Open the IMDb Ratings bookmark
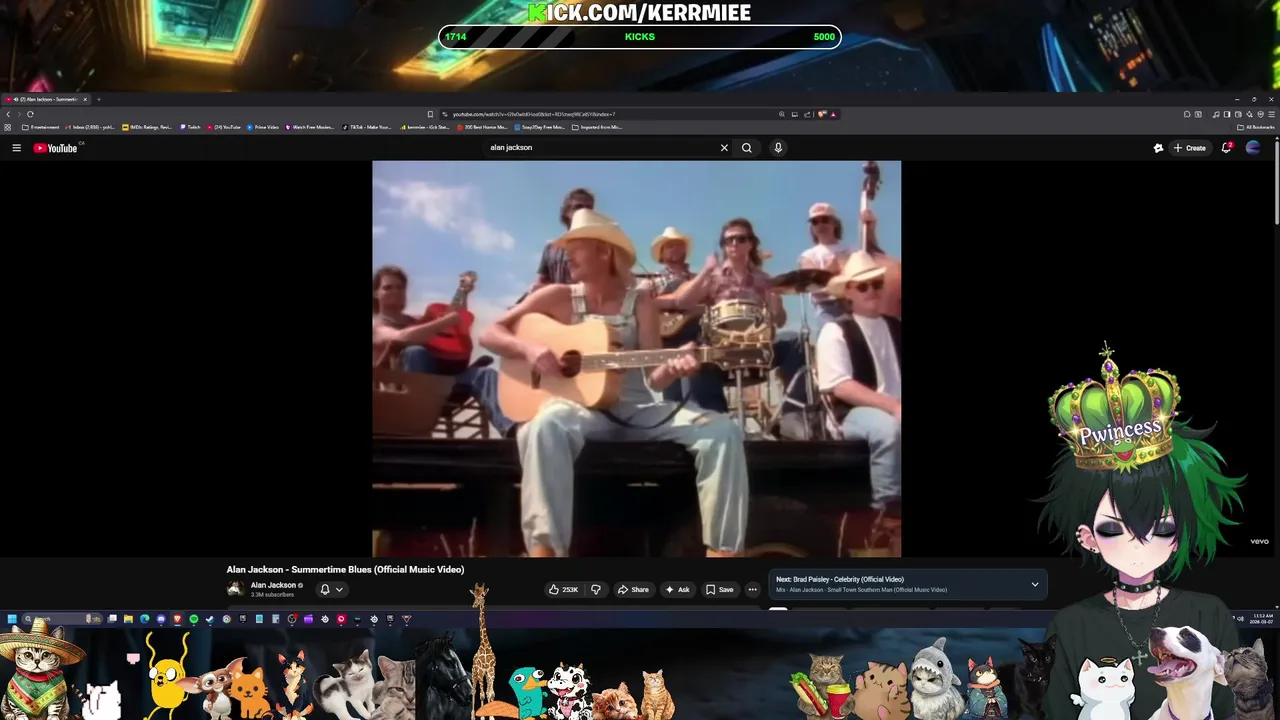The image size is (1280, 720). [x=147, y=127]
